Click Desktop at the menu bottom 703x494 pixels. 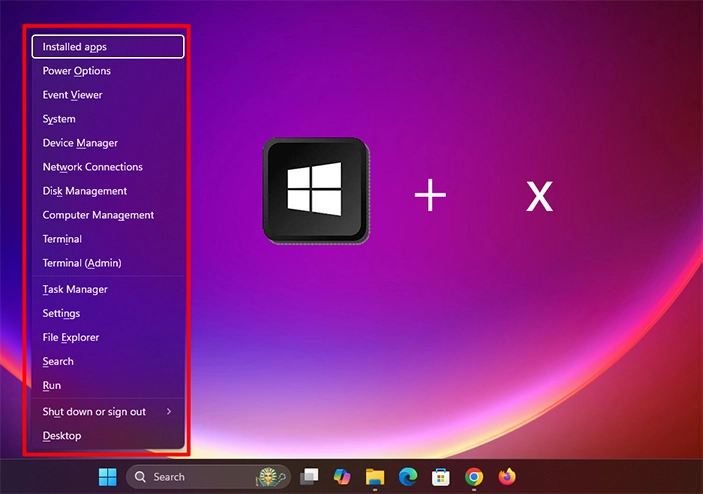[62, 436]
